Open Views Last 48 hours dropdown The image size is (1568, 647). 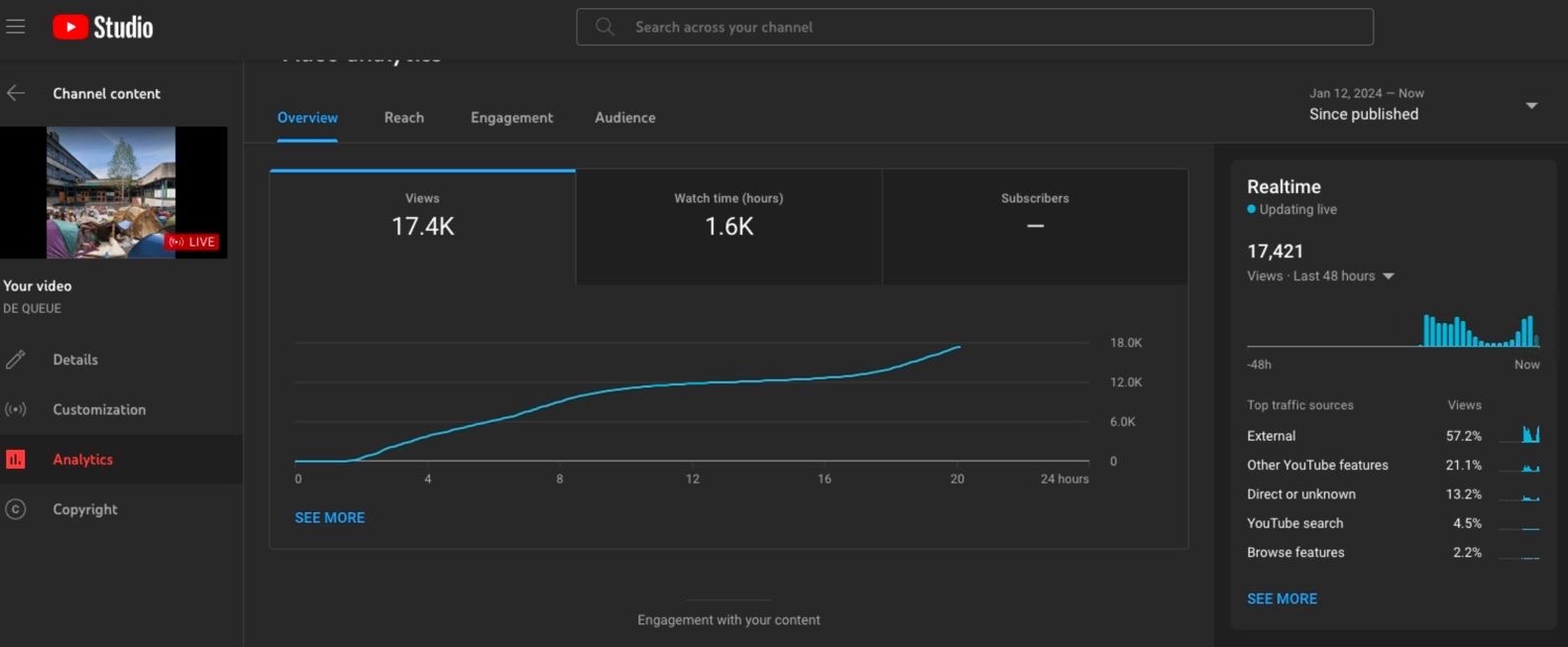click(x=1389, y=276)
